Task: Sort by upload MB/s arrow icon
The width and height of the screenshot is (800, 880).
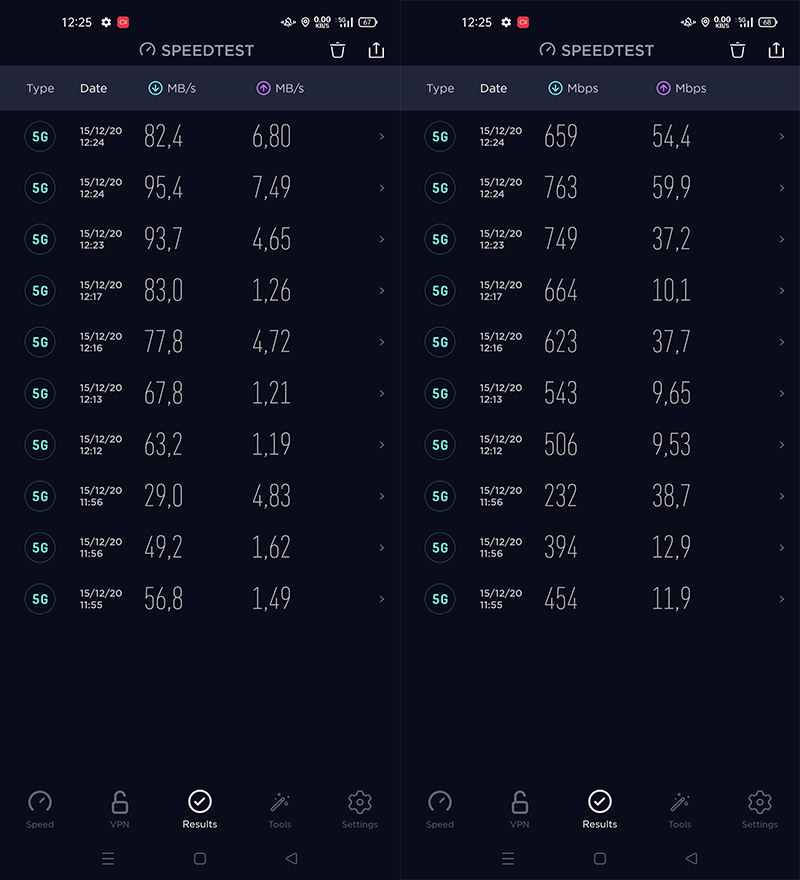Action: pyautogui.click(x=263, y=88)
